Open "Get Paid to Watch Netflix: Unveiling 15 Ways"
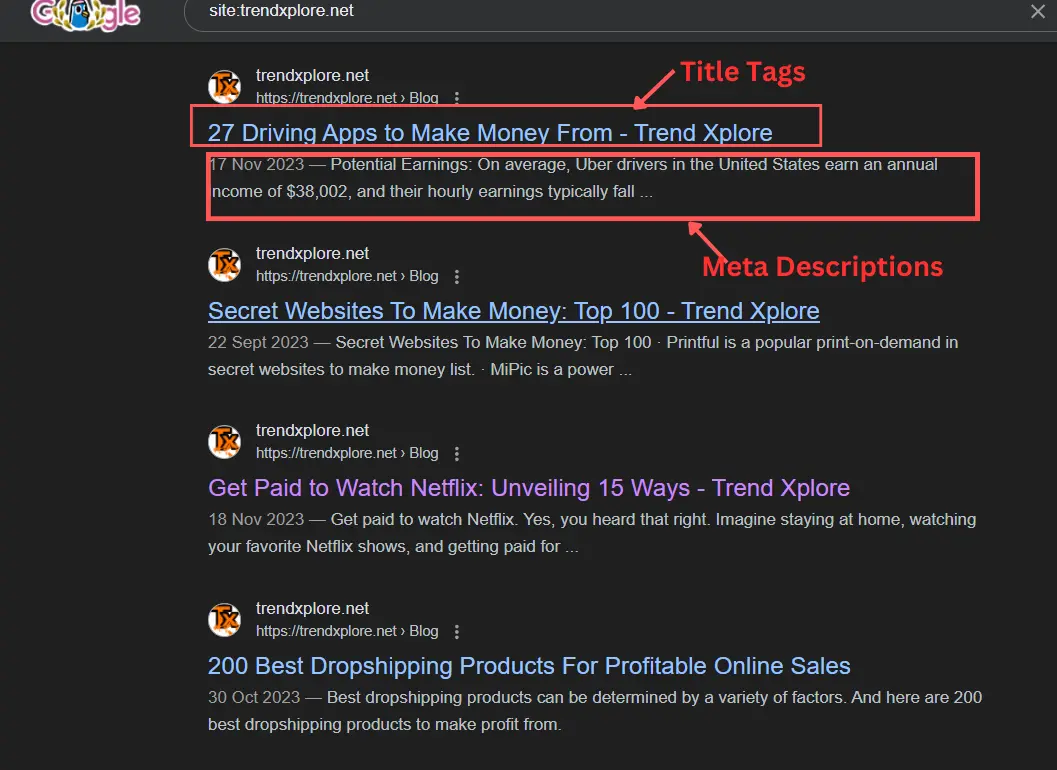This screenshot has width=1057, height=770. click(529, 487)
